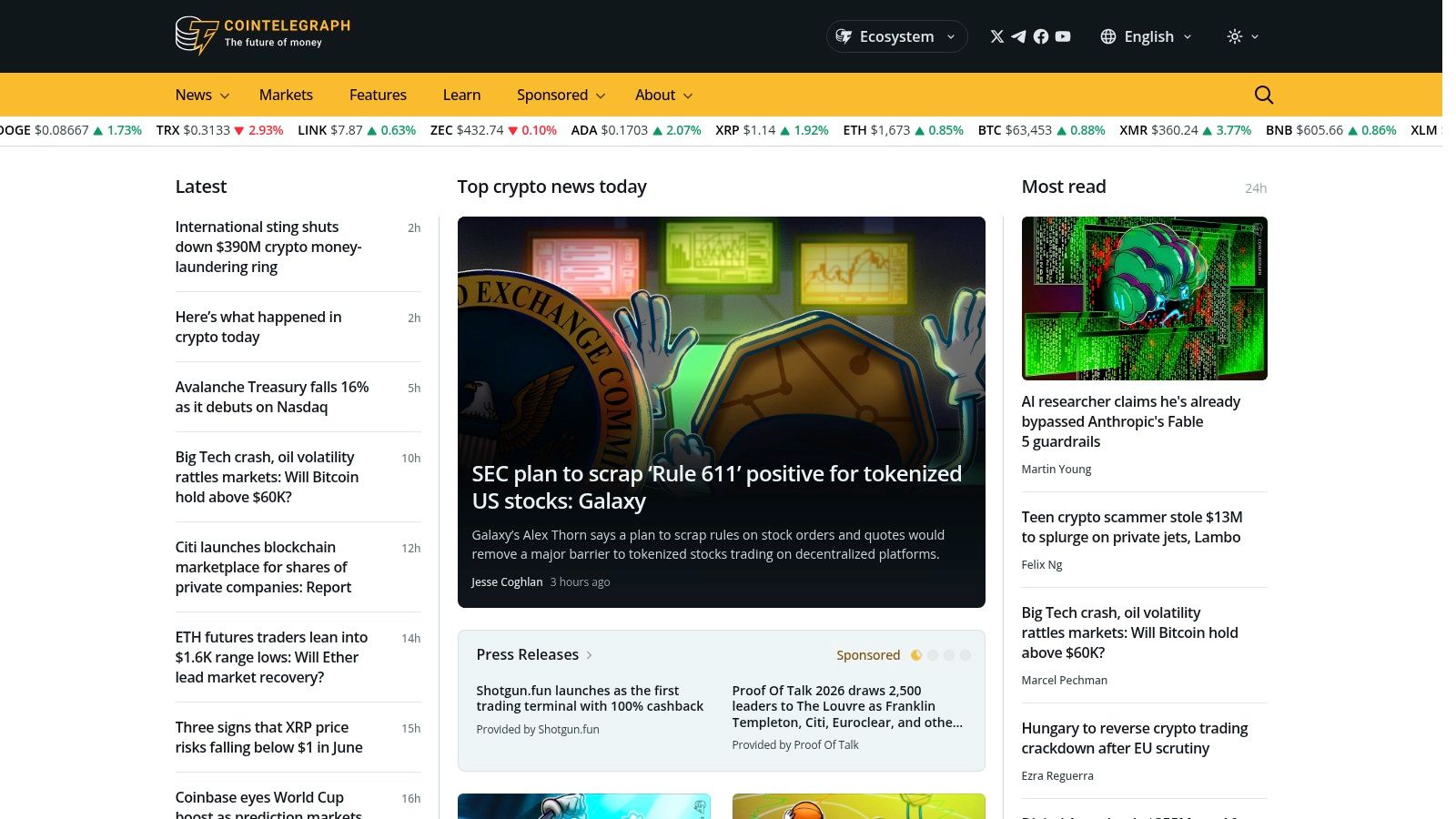Click the Cointelegraph logo
Image resolution: width=1456 pixels, height=819 pixels.
(263, 35)
